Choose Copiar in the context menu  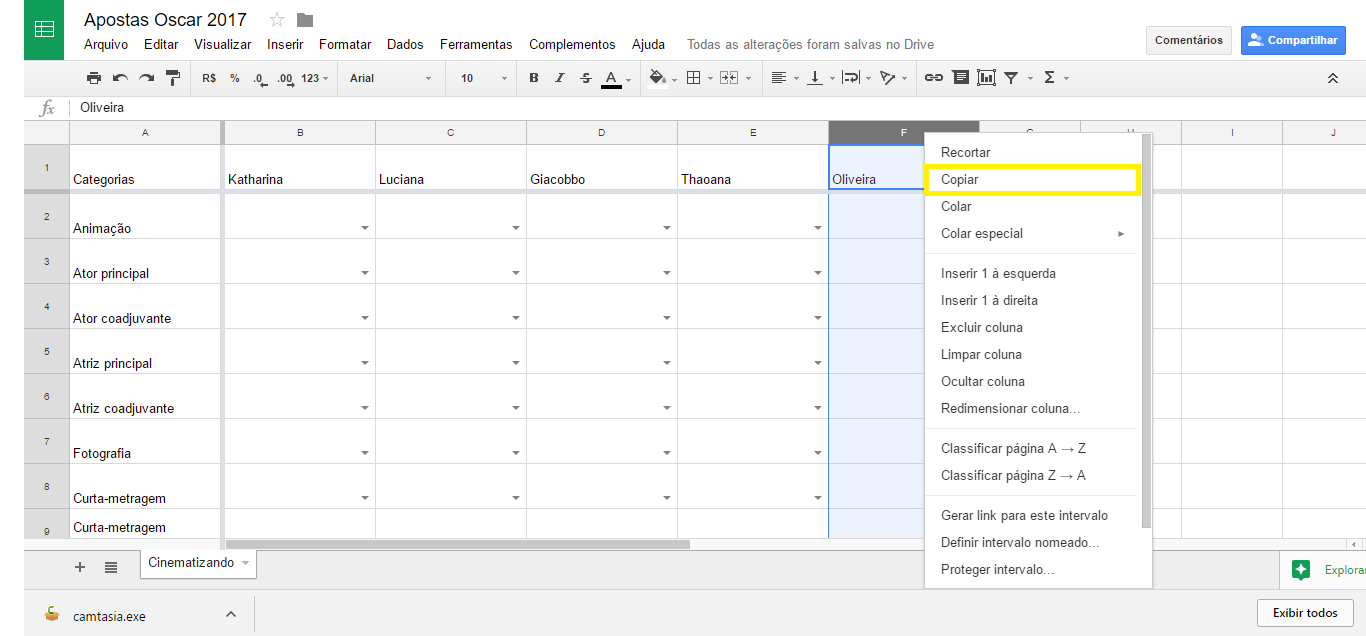1032,180
